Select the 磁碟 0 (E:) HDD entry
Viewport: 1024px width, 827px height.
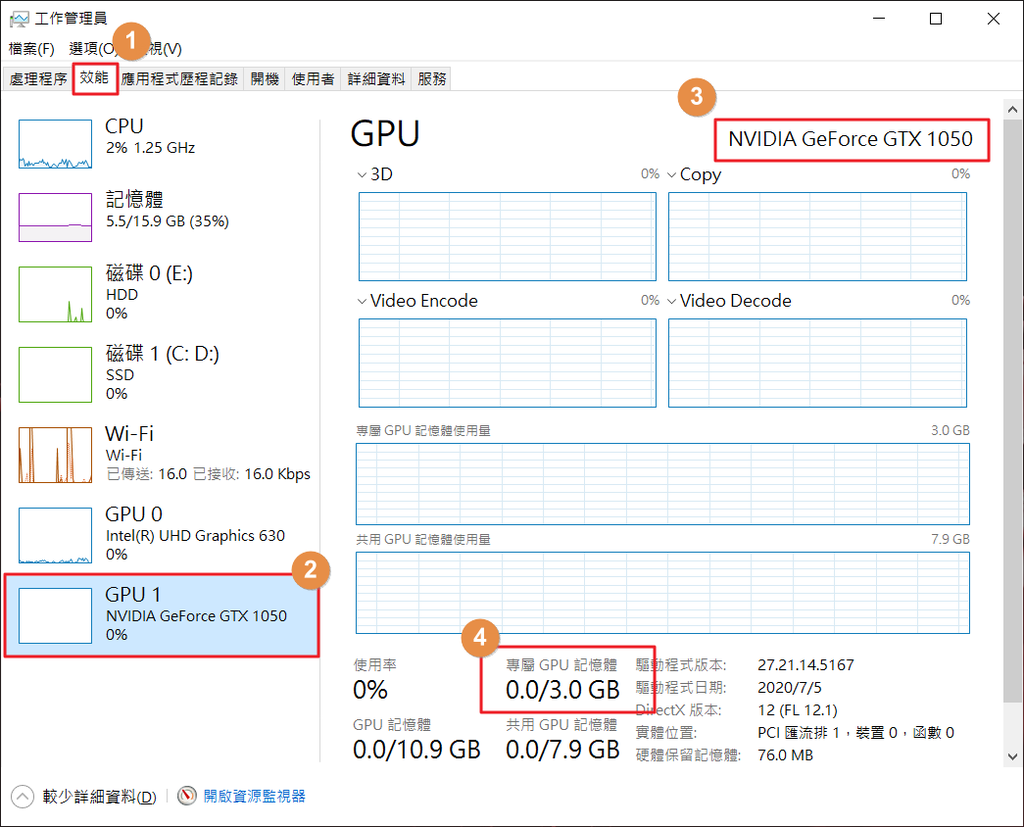(x=162, y=294)
